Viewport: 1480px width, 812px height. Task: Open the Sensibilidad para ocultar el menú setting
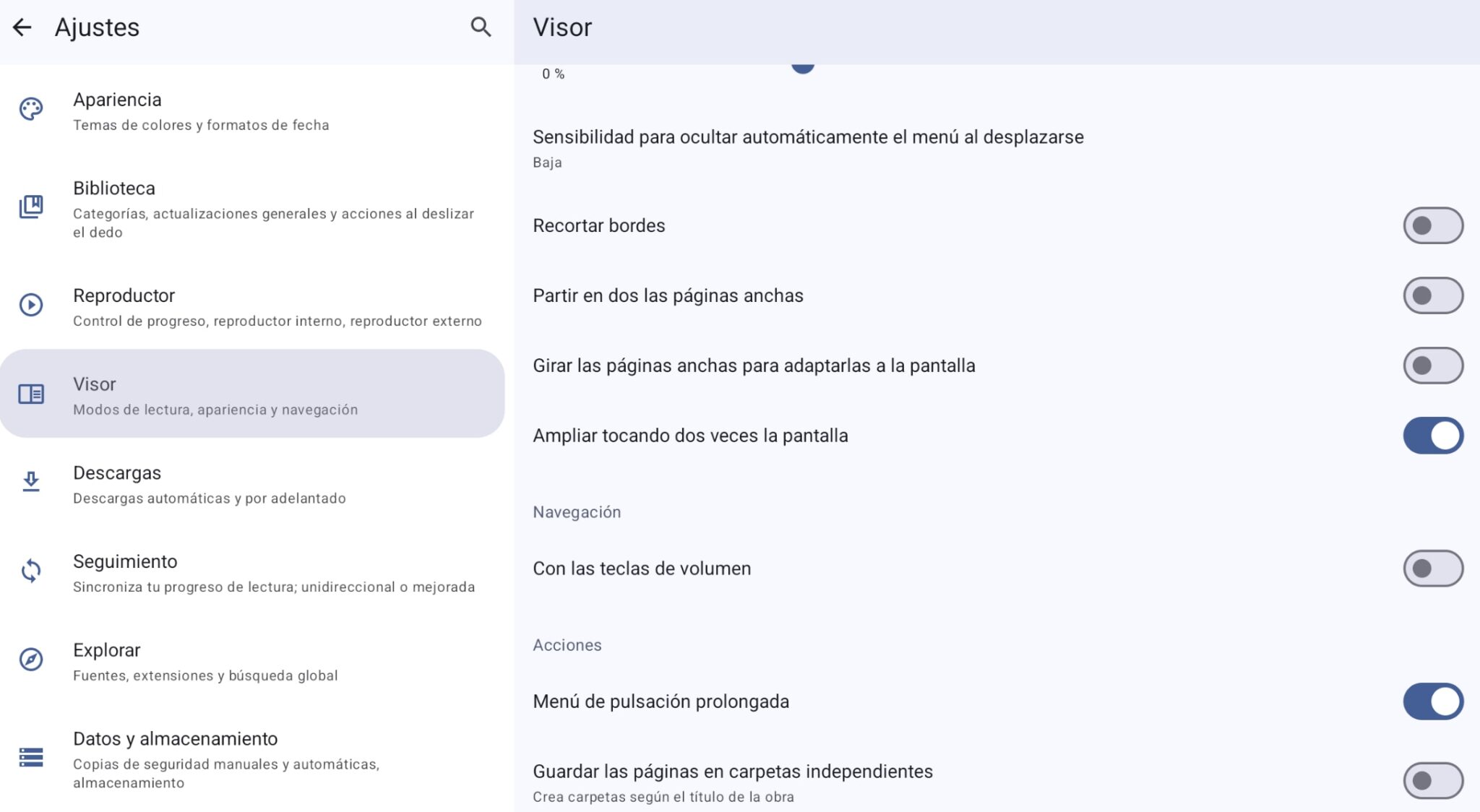click(808, 147)
